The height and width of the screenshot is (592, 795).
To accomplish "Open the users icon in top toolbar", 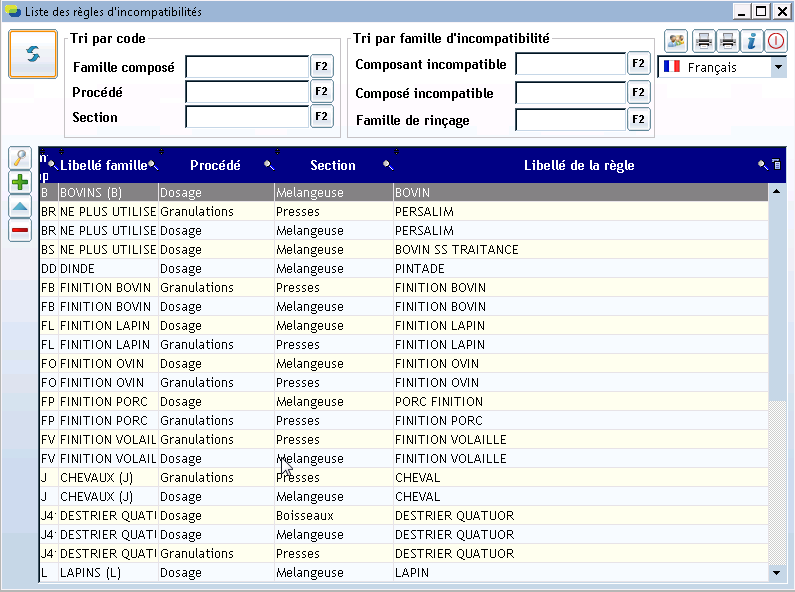I will pos(676,41).
